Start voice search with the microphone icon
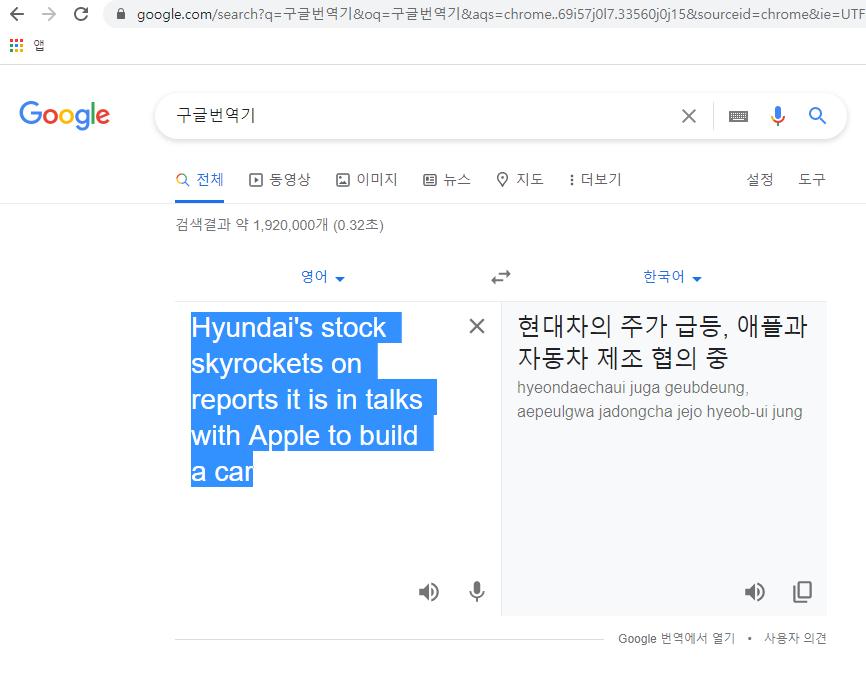The height and width of the screenshot is (675, 866). tap(778, 116)
